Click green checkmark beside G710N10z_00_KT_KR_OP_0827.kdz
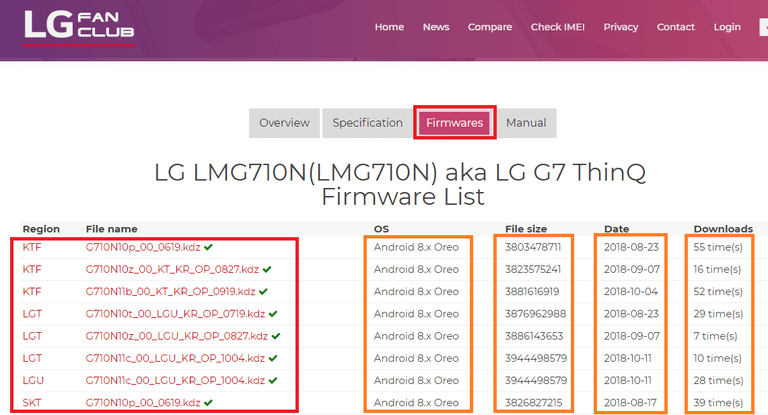Viewport: 768px width, 415px height. pyautogui.click(x=267, y=269)
